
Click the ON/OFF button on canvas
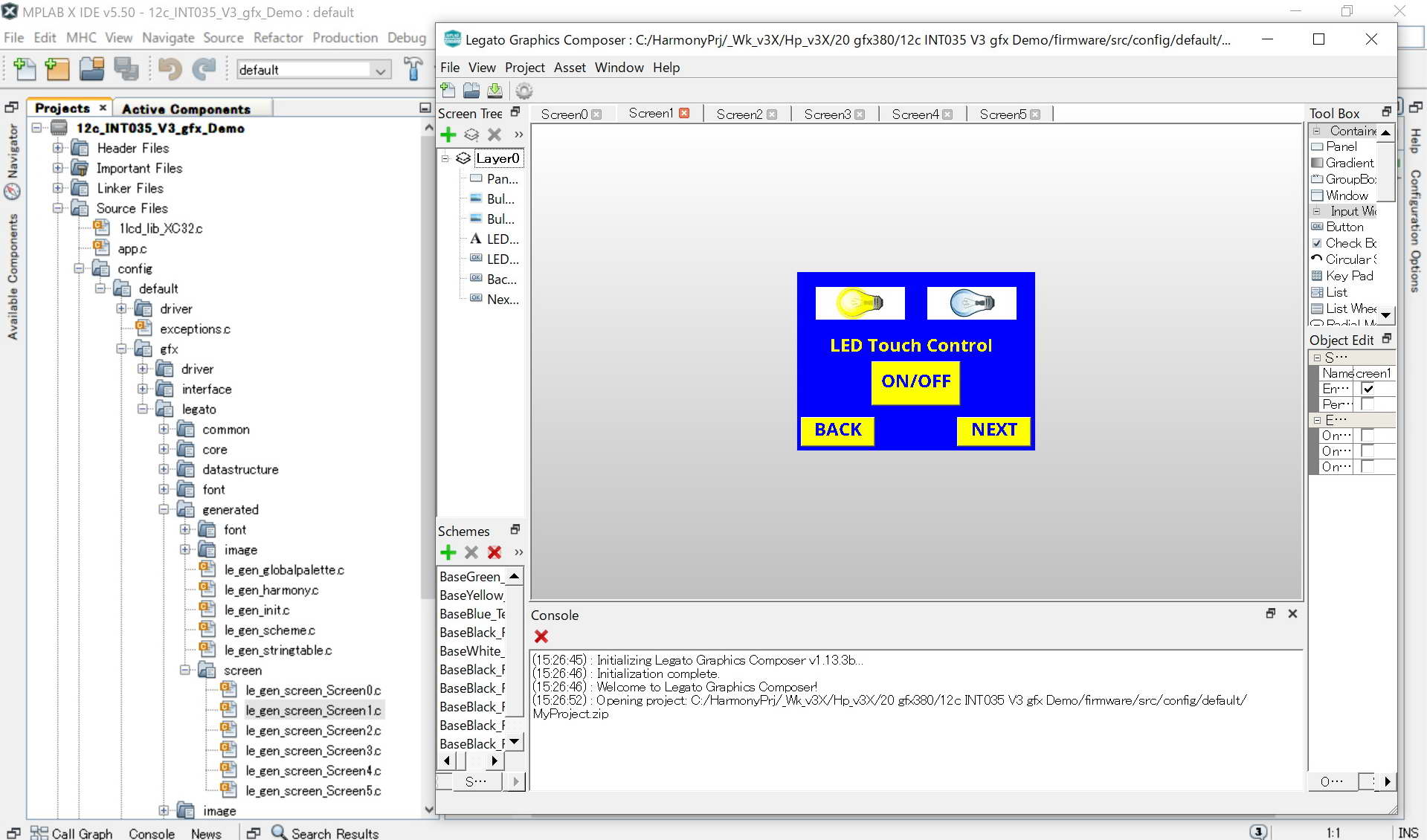tap(915, 382)
